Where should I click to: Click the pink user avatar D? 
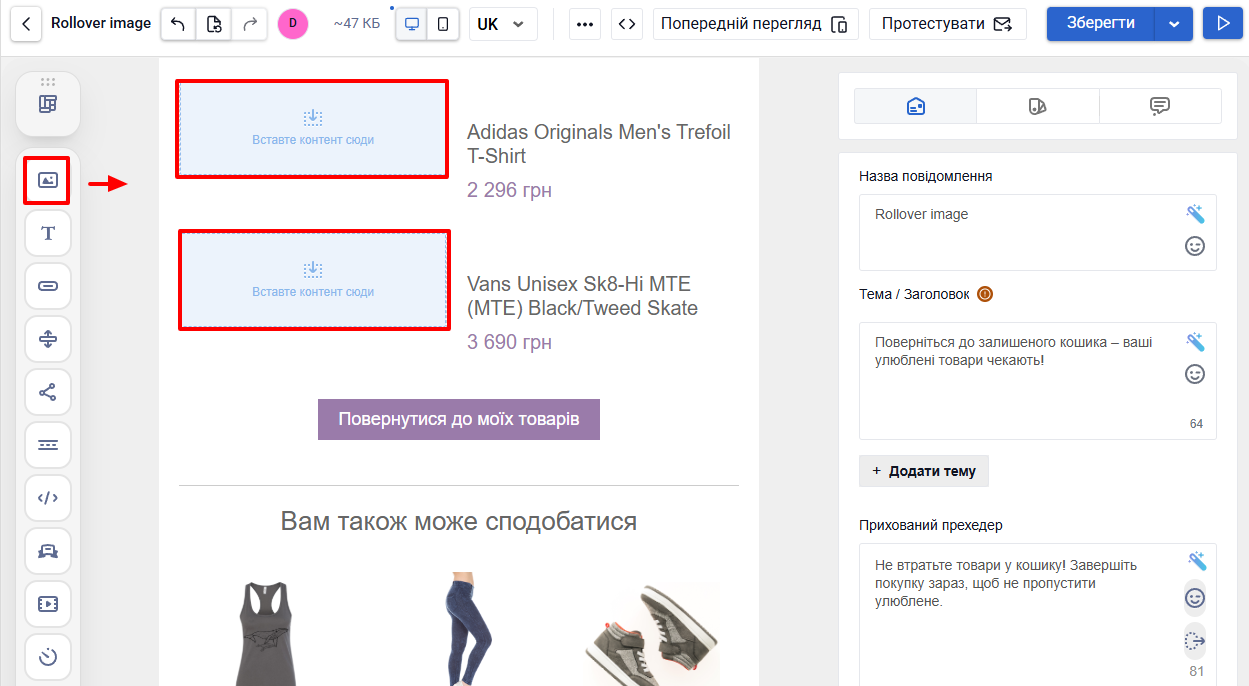point(293,24)
